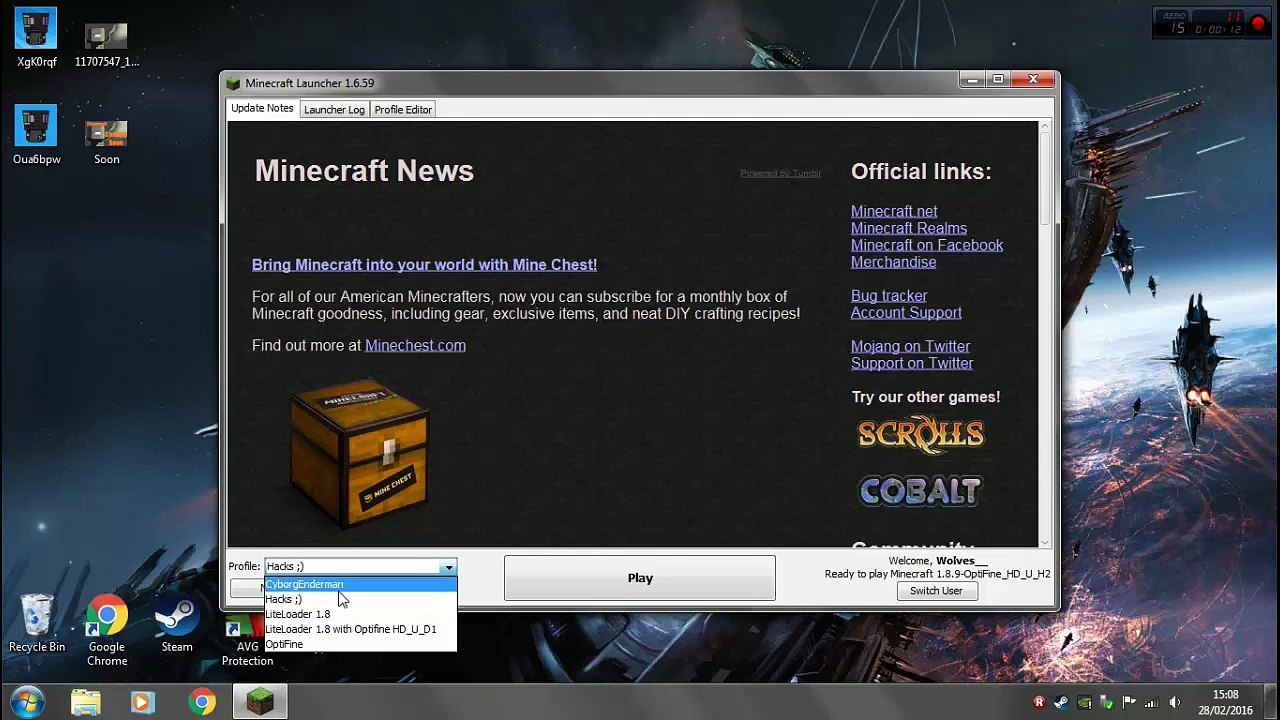Open the Mojang on Twitter link

pos(910,347)
